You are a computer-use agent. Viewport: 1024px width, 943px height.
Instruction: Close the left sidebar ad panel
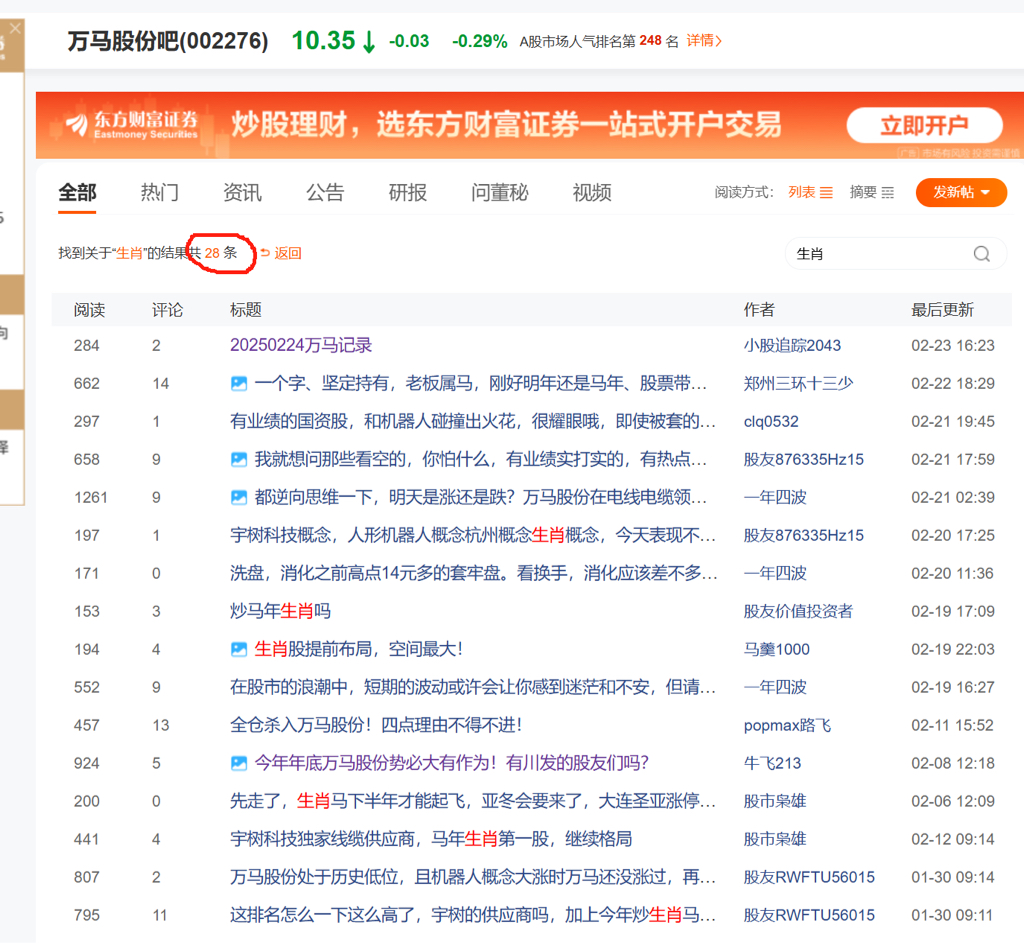tap(14, 29)
